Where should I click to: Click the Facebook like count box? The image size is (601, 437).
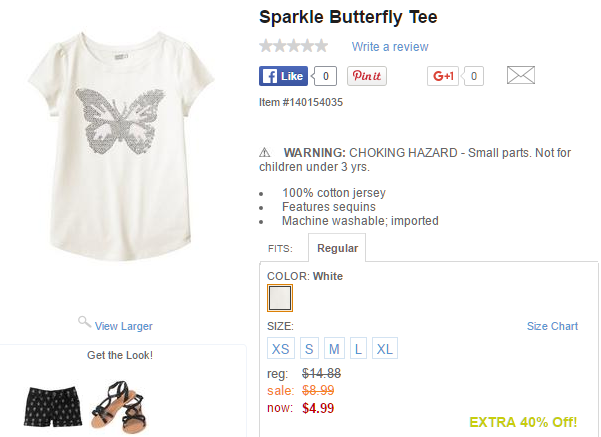click(325, 76)
